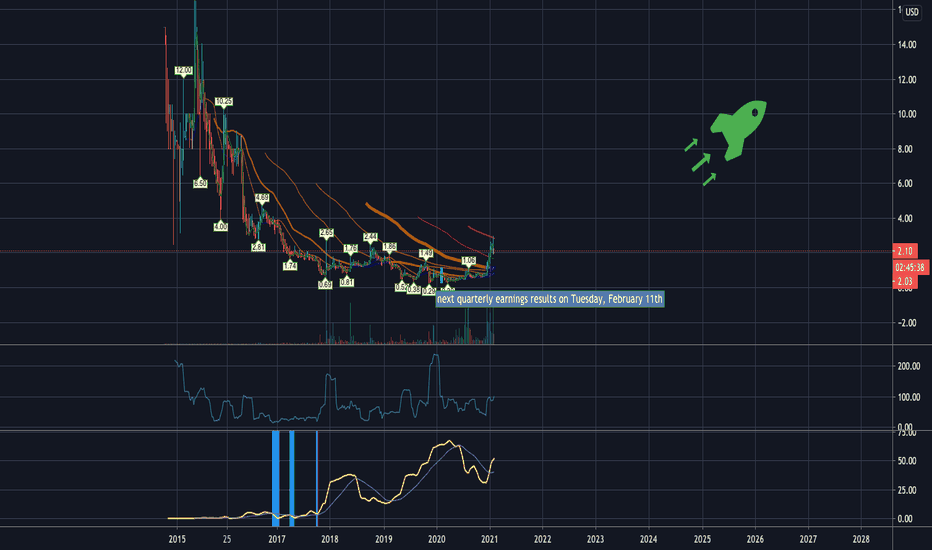Click the 100.00 indicator axis label

pyautogui.click(x=909, y=397)
